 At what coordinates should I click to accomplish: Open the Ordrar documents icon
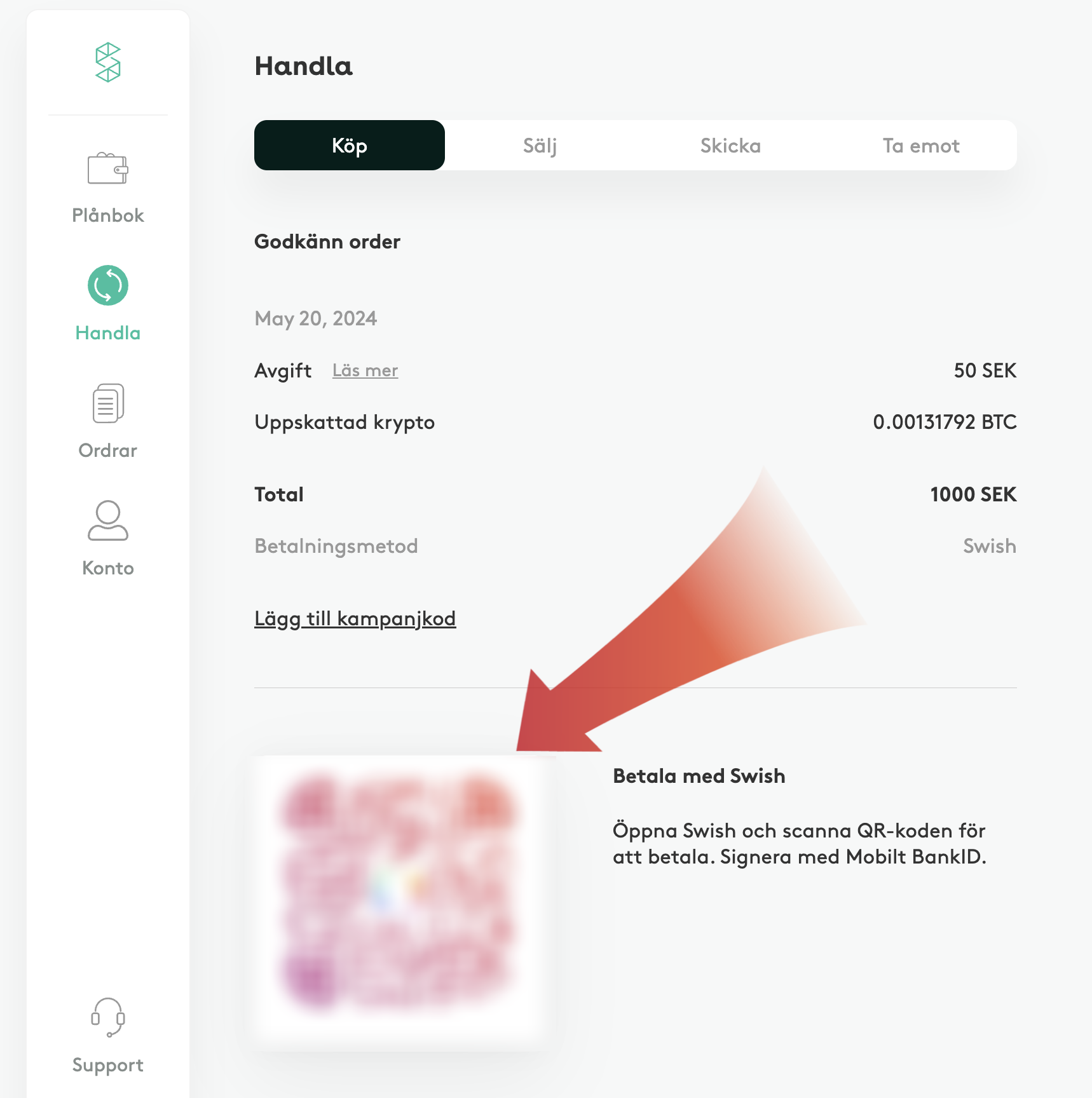(x=108, y=403)
